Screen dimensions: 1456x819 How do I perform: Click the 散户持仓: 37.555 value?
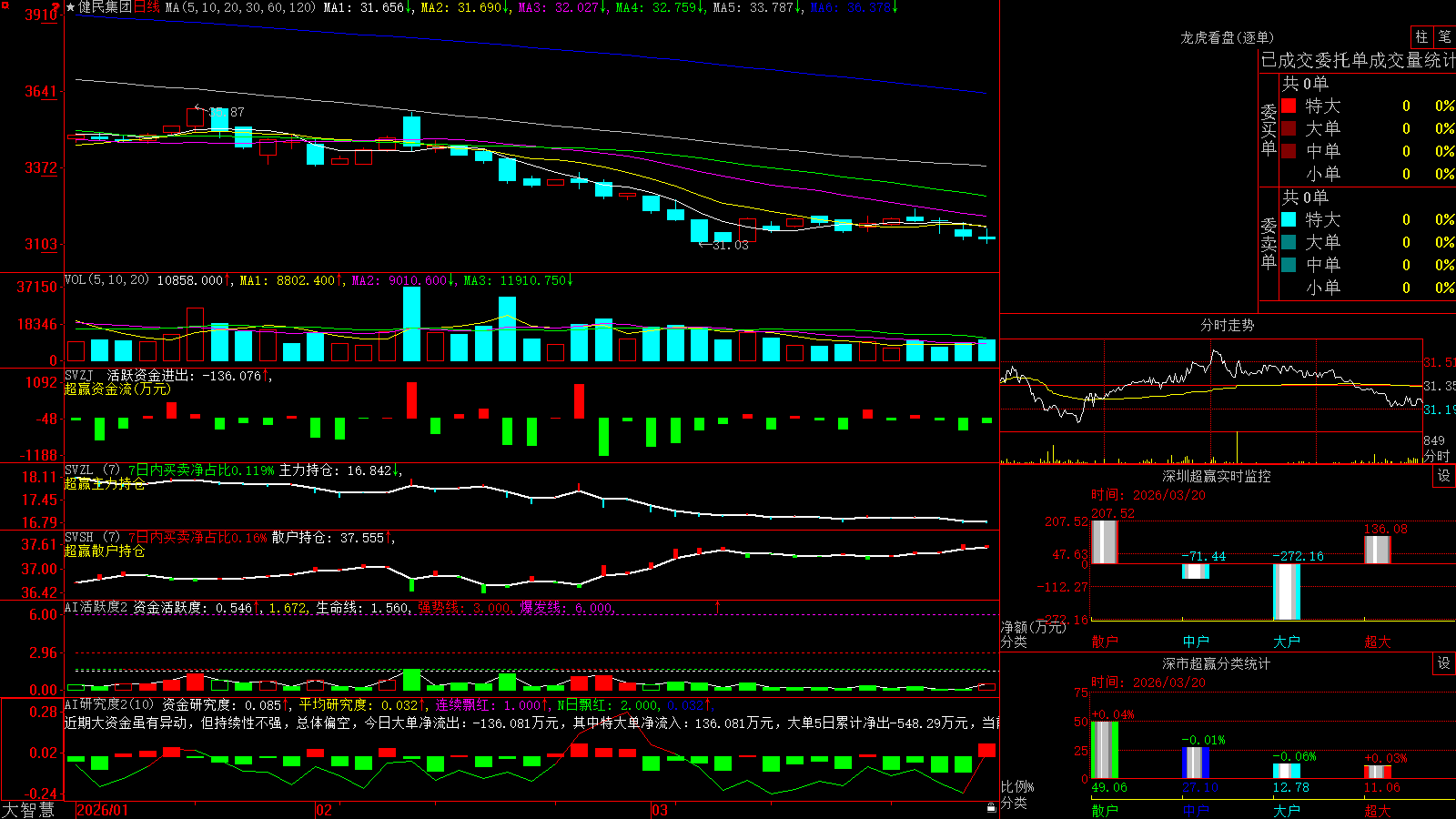[x=333, y=538]
